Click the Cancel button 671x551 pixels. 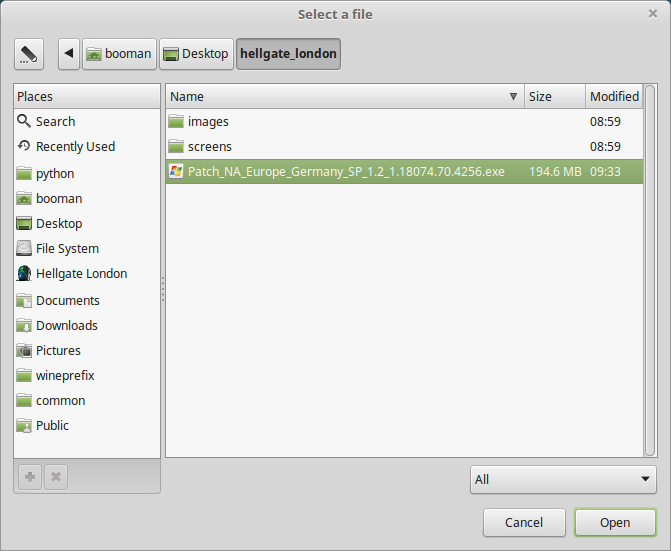(x=524, y=522)
